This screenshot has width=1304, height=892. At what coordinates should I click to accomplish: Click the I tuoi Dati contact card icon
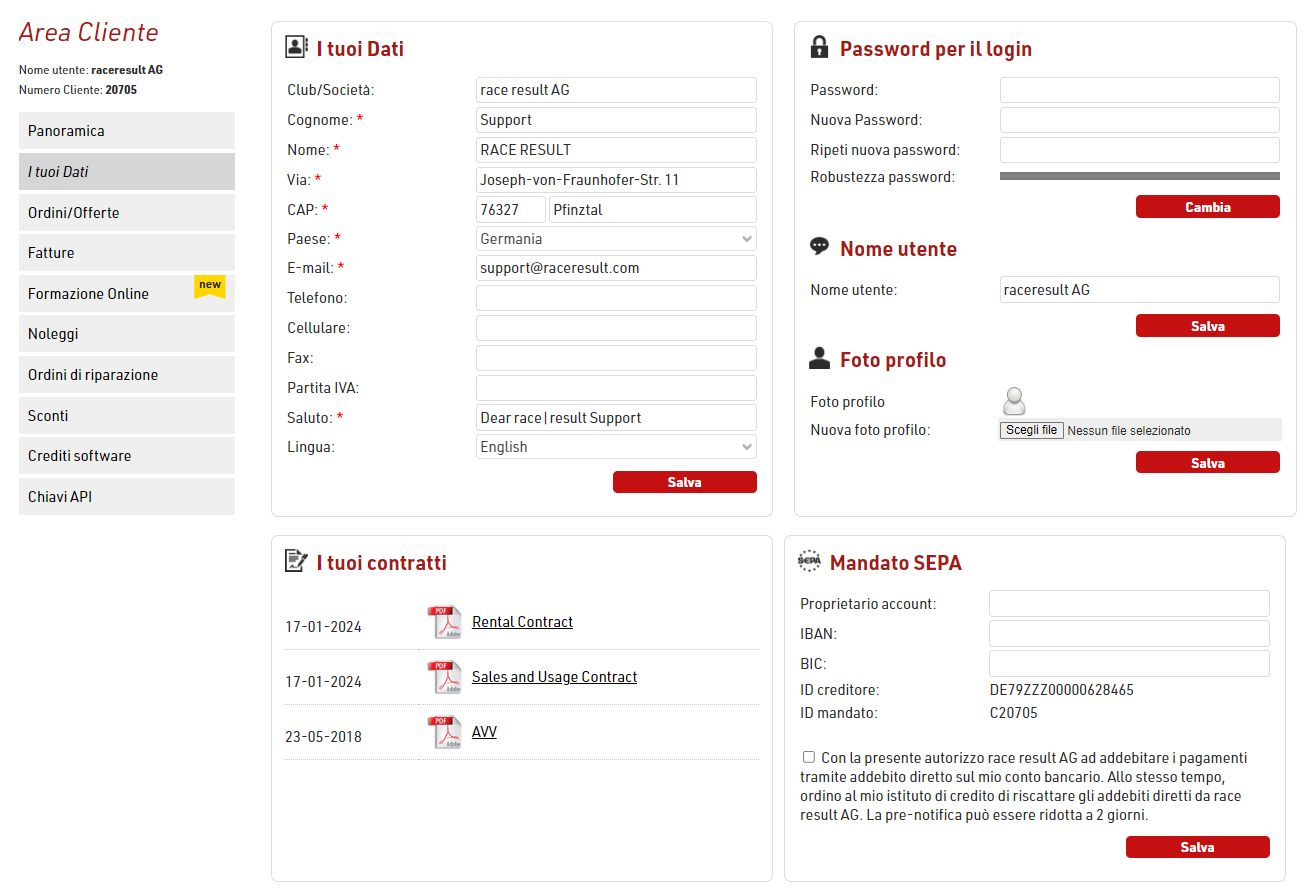click(x=297, y=47)
